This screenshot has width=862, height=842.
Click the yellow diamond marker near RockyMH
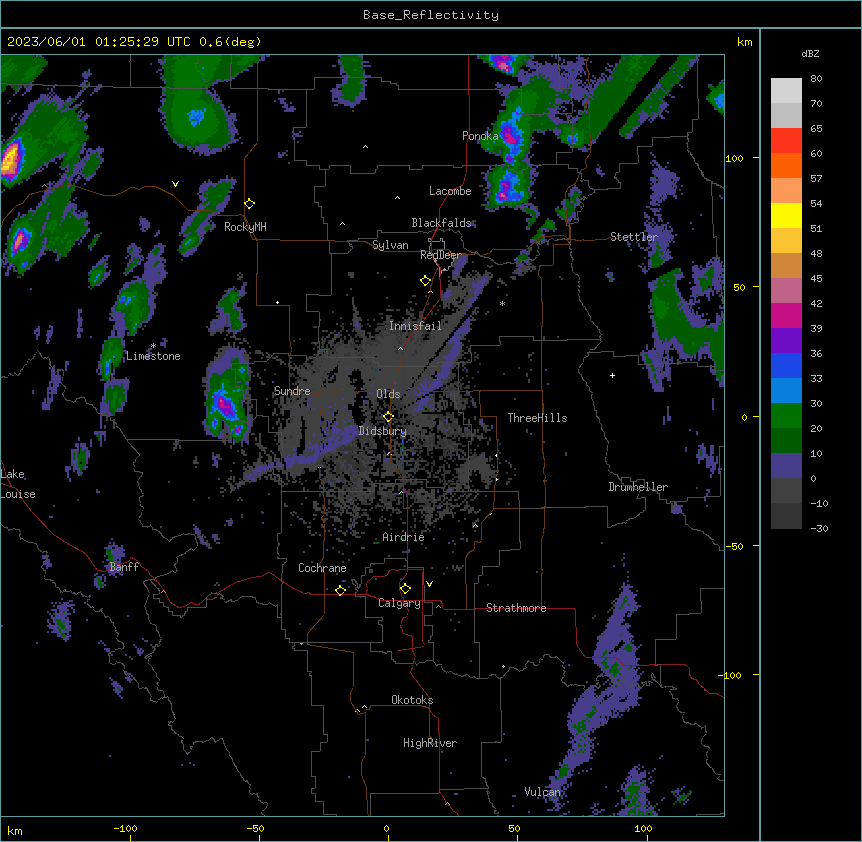[250, 204]
